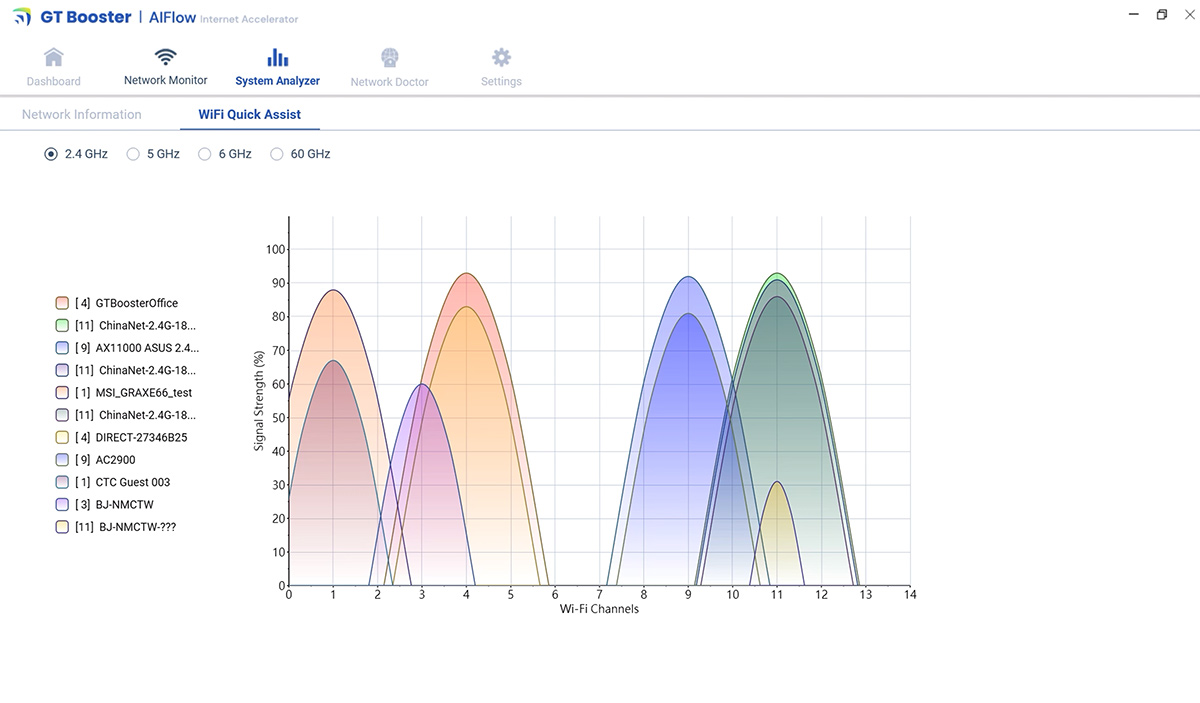
Task: Click the MSI_GRAXE66_test color swatch
Action: coord(62,393)
